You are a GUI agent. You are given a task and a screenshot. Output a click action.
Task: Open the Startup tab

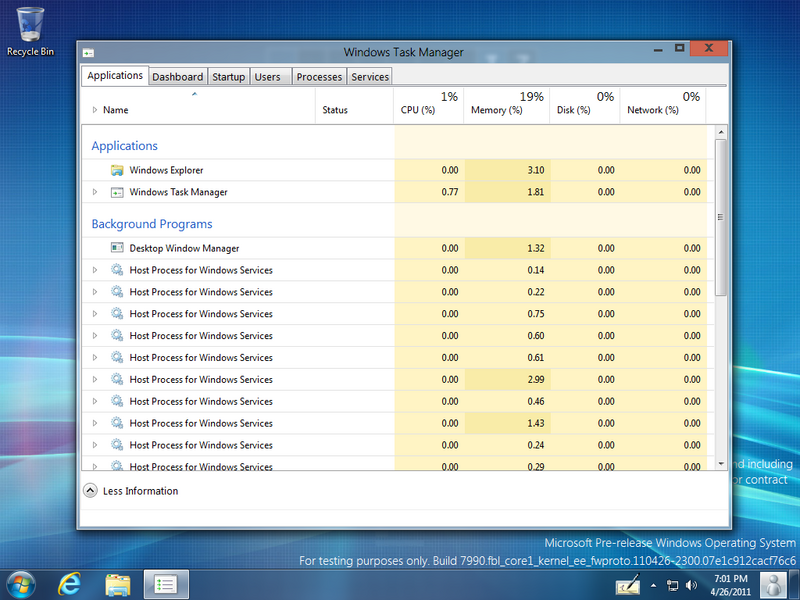pos(228,76)
